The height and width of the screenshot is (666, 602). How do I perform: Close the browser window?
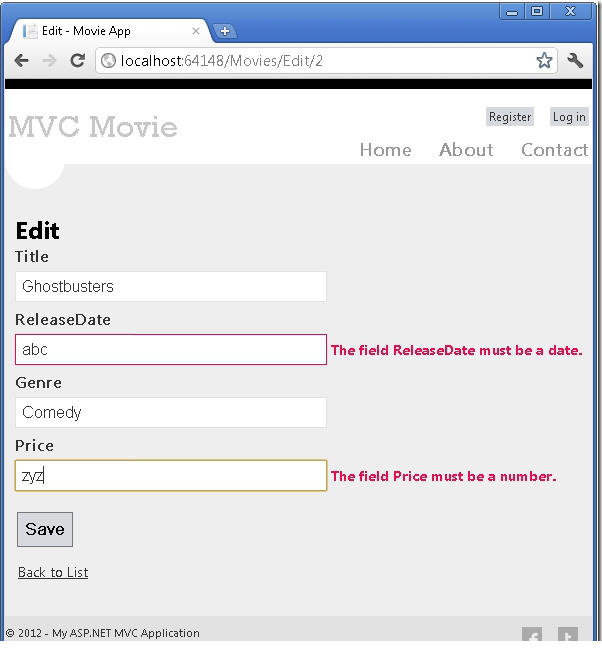tap(571, 11)
